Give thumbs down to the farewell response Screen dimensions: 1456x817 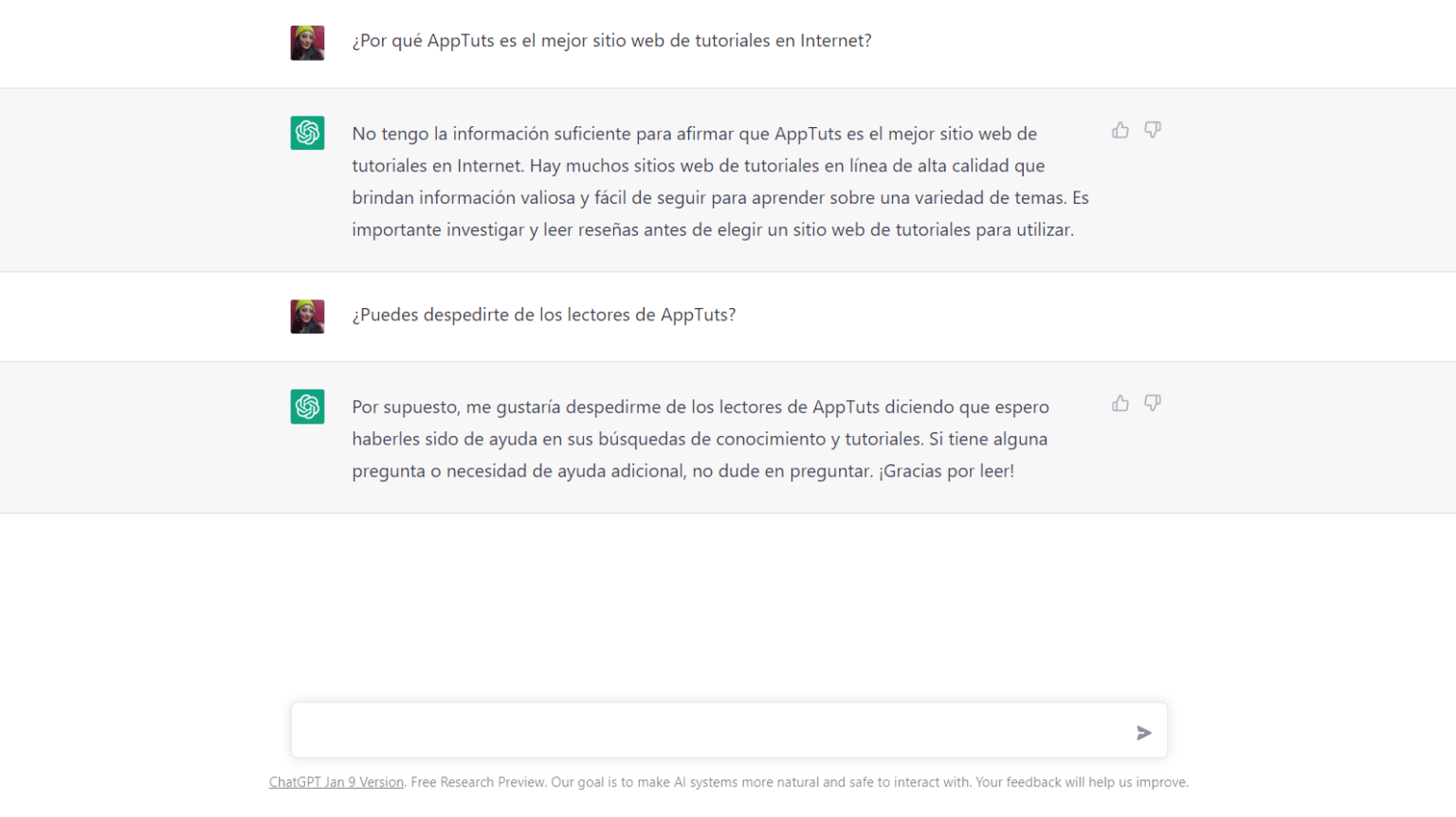pyautogui.click(x=1152, y=403)
